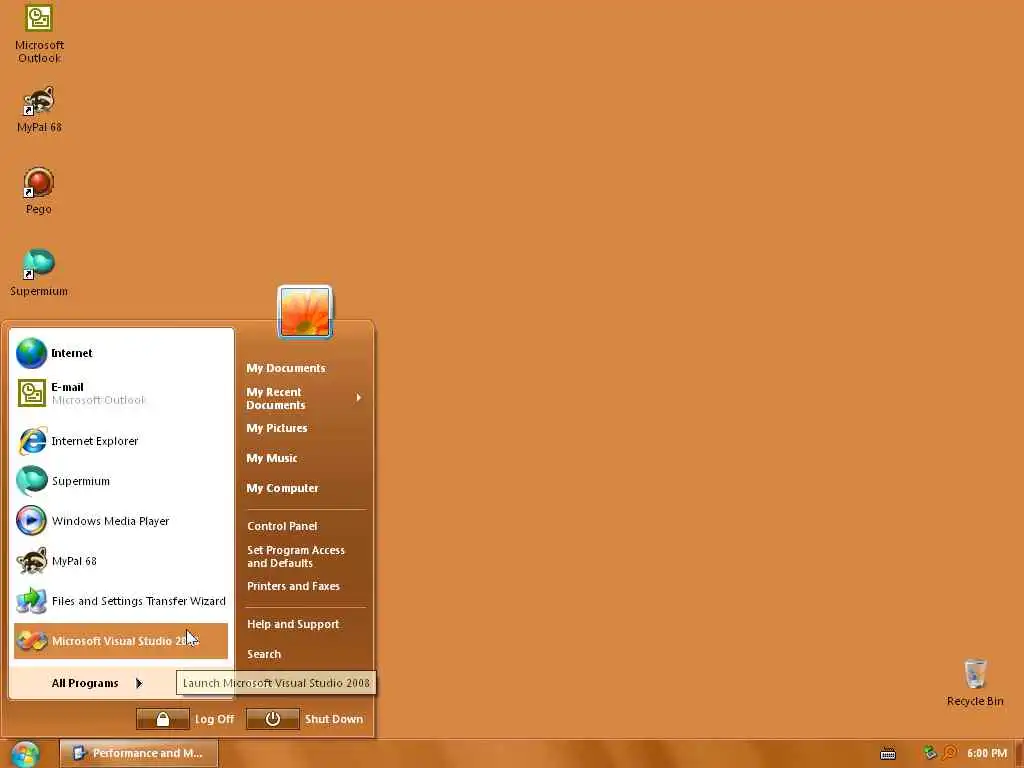1024x768 pixels.
Task: Click the orange magnifier tray icon
Action: (x=950, y=753)
